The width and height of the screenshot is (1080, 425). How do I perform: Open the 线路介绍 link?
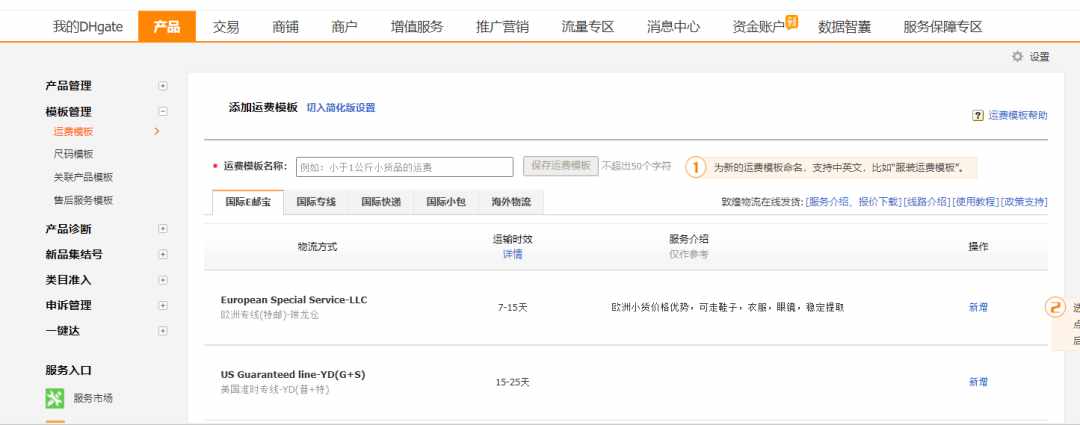pos(926,202)
